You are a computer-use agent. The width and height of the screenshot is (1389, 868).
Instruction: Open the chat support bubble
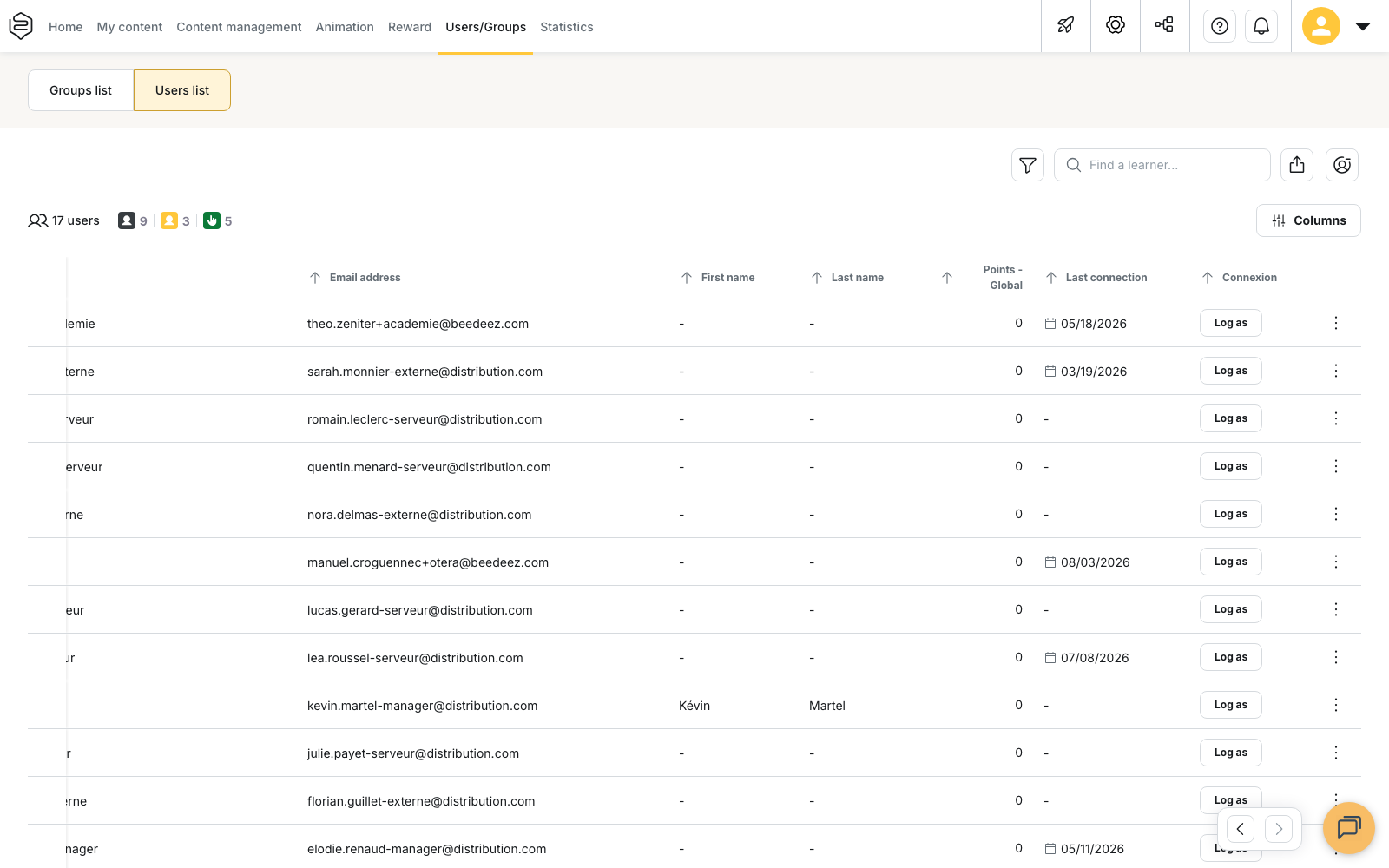[x=1349, y=828]
